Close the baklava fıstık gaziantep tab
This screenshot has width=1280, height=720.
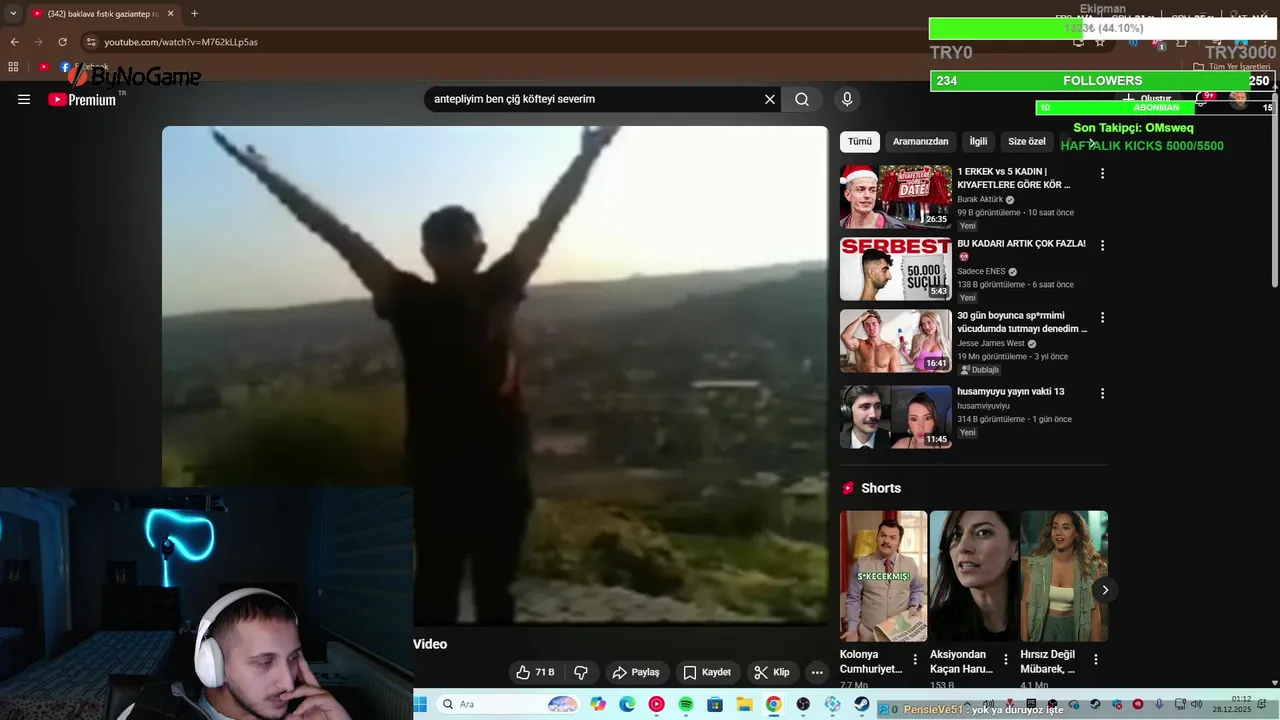pyautogui.click(x=171, y=14)
